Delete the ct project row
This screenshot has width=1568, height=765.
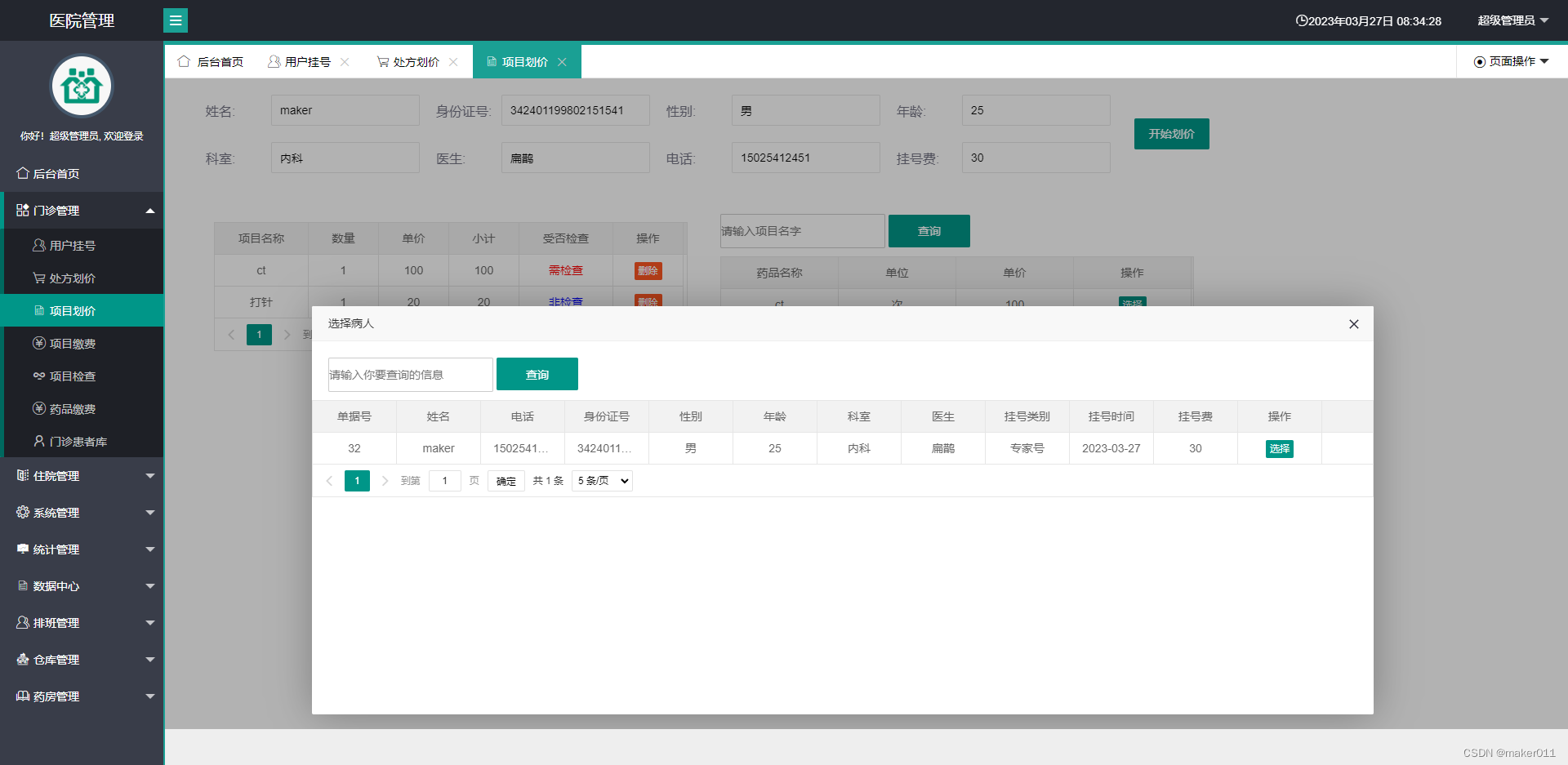[648, 270]
